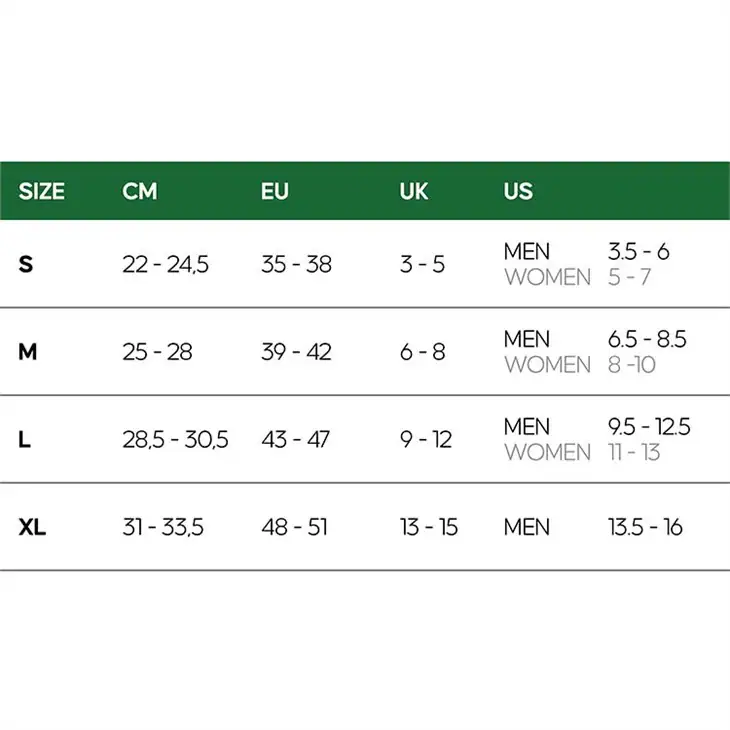Viewport: 730px width, 730px height.
Task: Click the 43 - 47 EU value
Action: click(295, 440)
